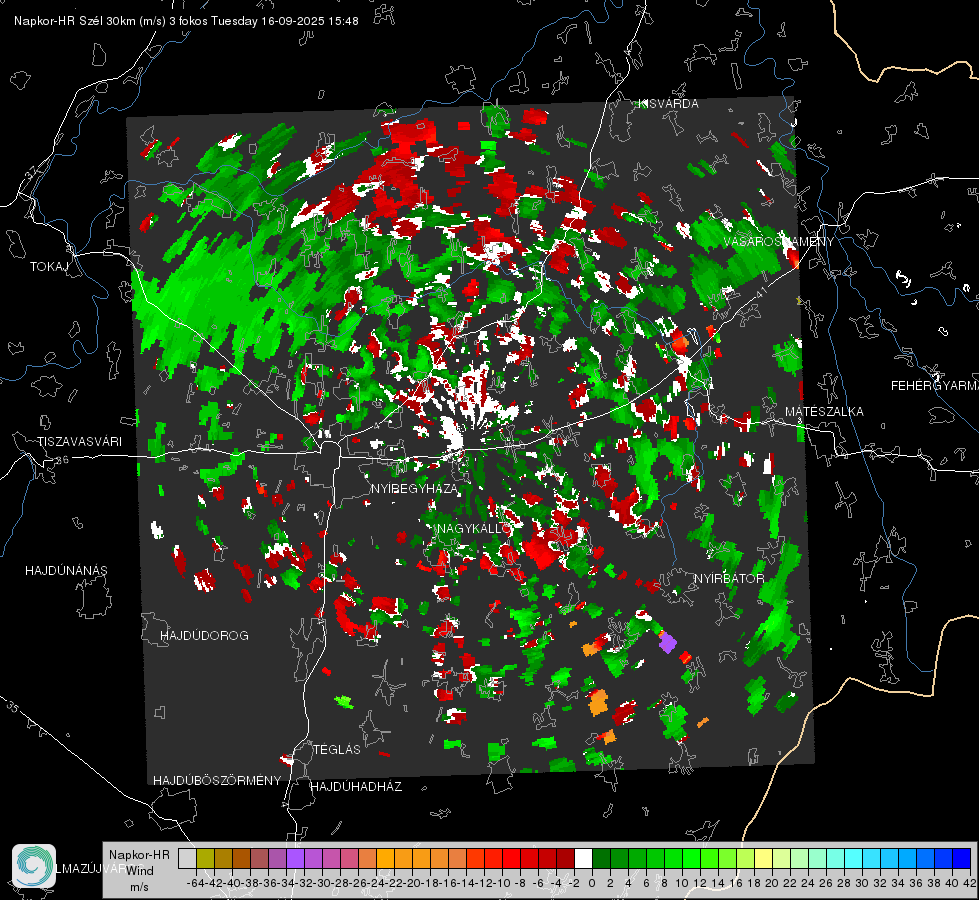Click the HAJDÚDOROG town label
This screenshot has height=900, width=979.
tap(204, 635)
